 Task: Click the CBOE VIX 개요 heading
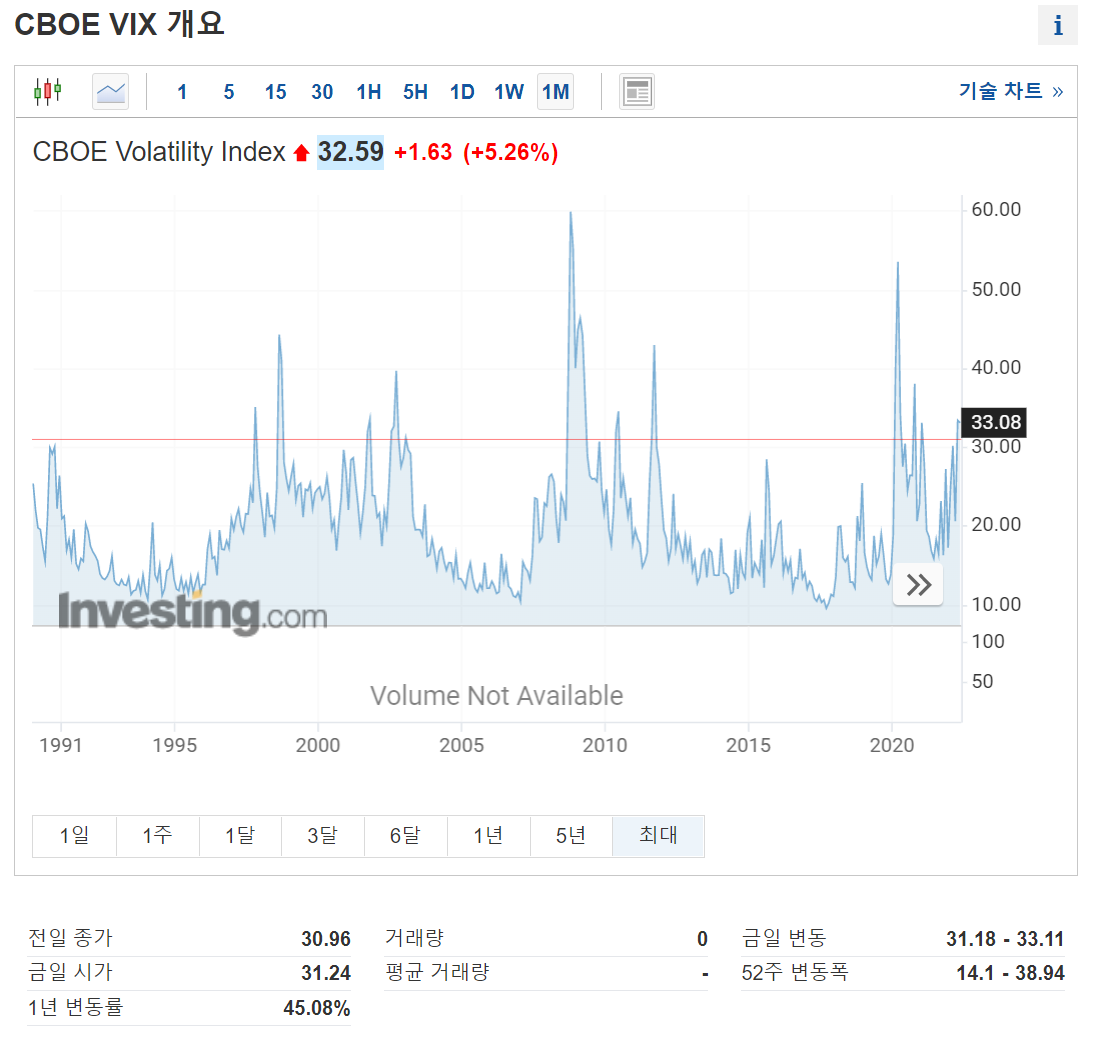(x=120, y=24)
